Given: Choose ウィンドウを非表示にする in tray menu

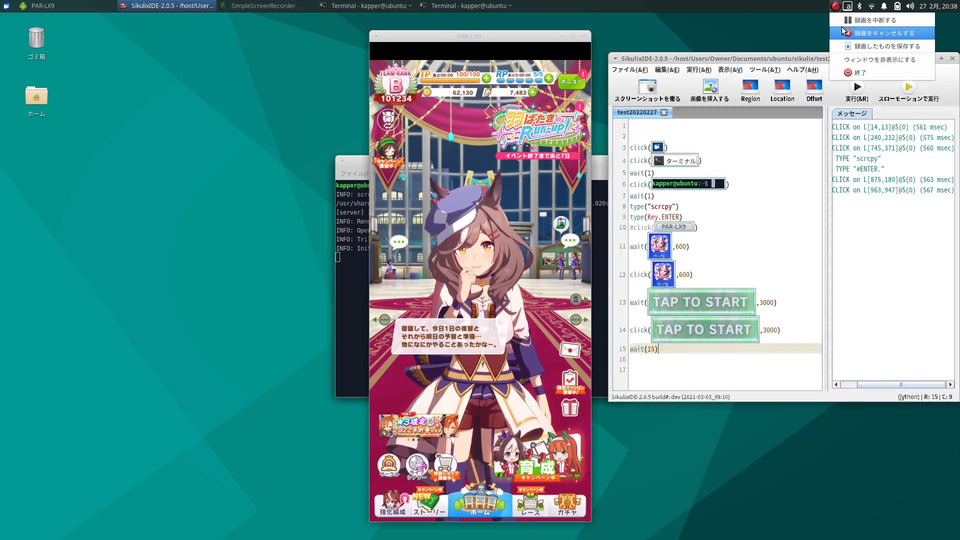Looking at the screenshot, I should (x=882, y=59).
